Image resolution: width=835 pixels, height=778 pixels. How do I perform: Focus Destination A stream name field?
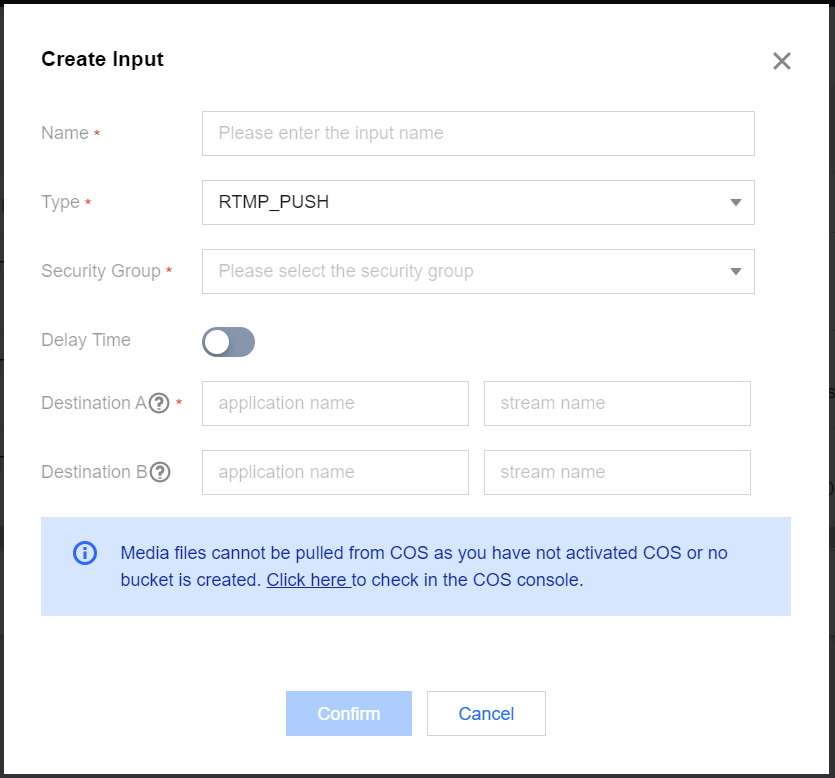click(x=617, y=403)
